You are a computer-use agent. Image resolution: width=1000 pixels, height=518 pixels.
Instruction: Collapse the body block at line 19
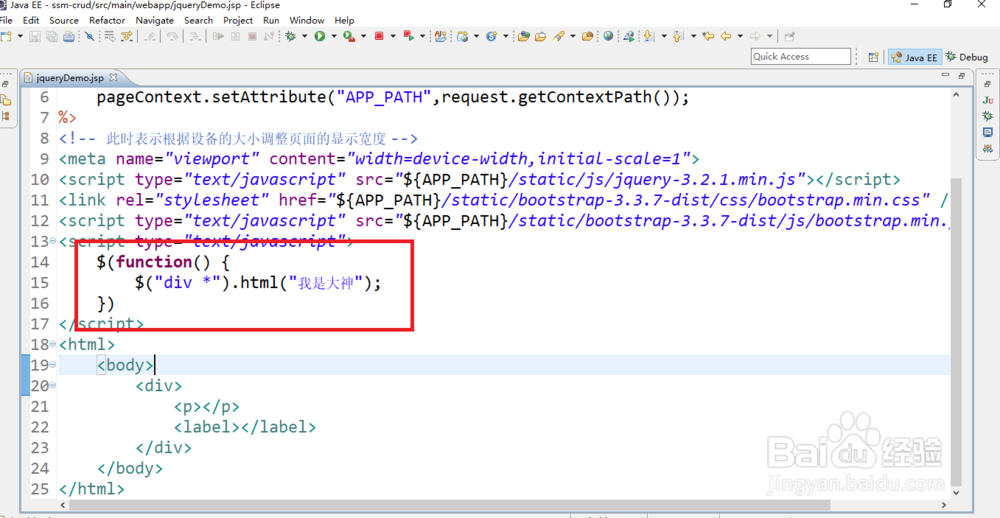53,366
